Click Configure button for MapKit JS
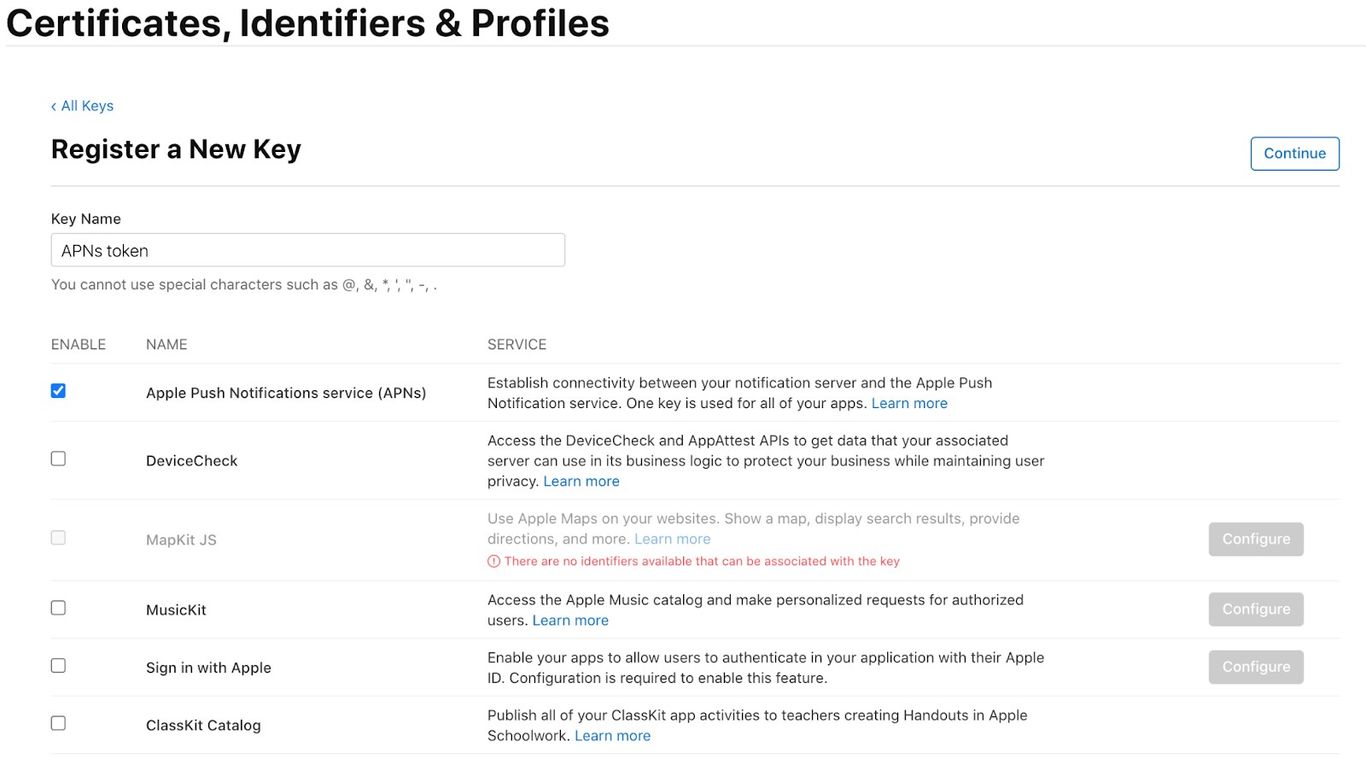Screen dimensions: 1366x759 pos(1255,539)
